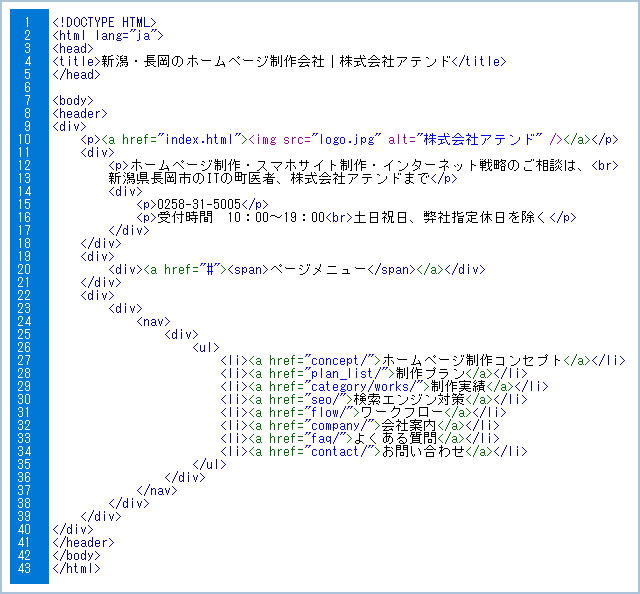
Task: Click the href="contact/" value
Action: 342,452
